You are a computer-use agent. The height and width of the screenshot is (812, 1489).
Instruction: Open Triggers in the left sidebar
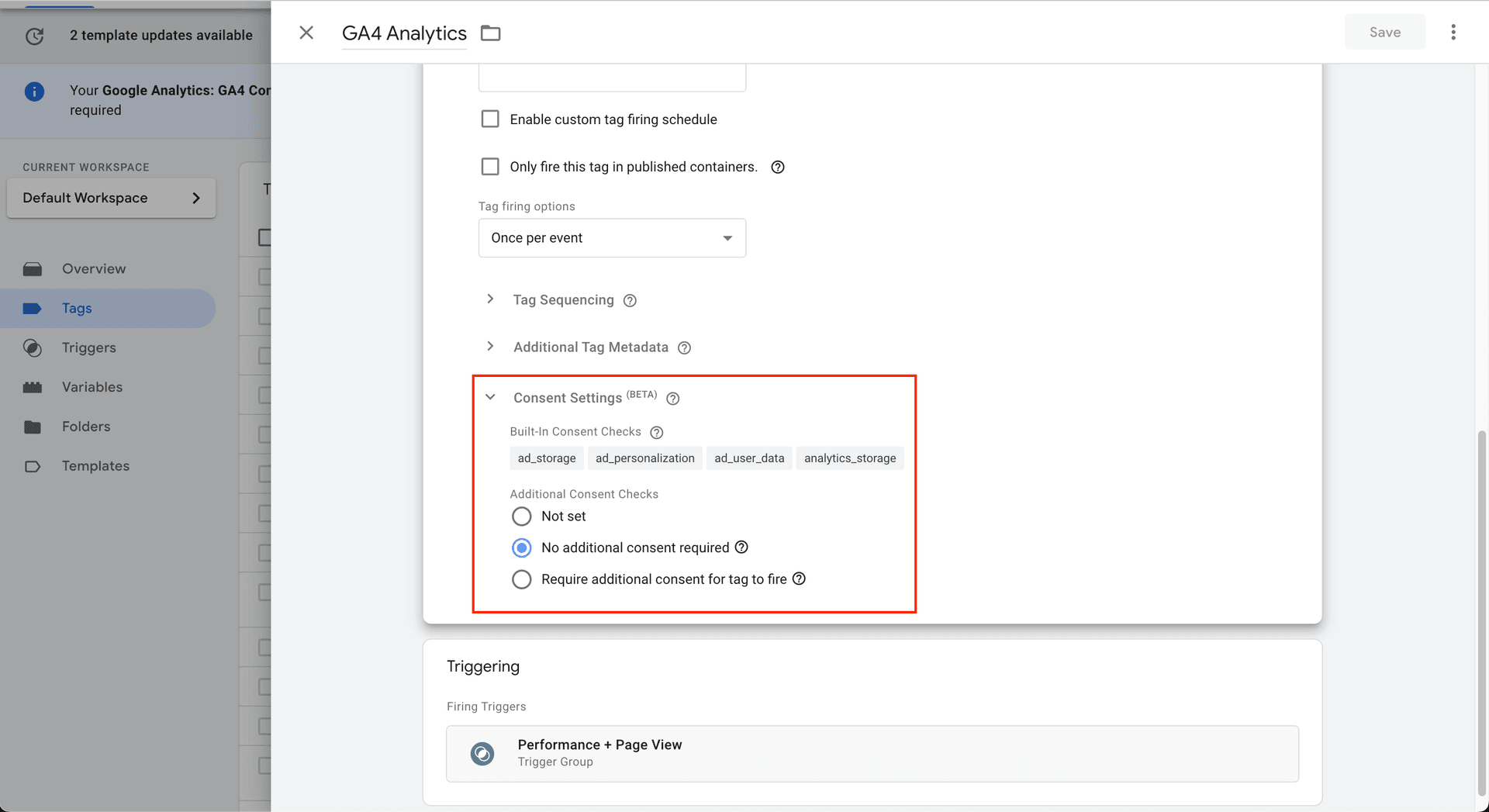pyautogui.click(x=88, y=347)
